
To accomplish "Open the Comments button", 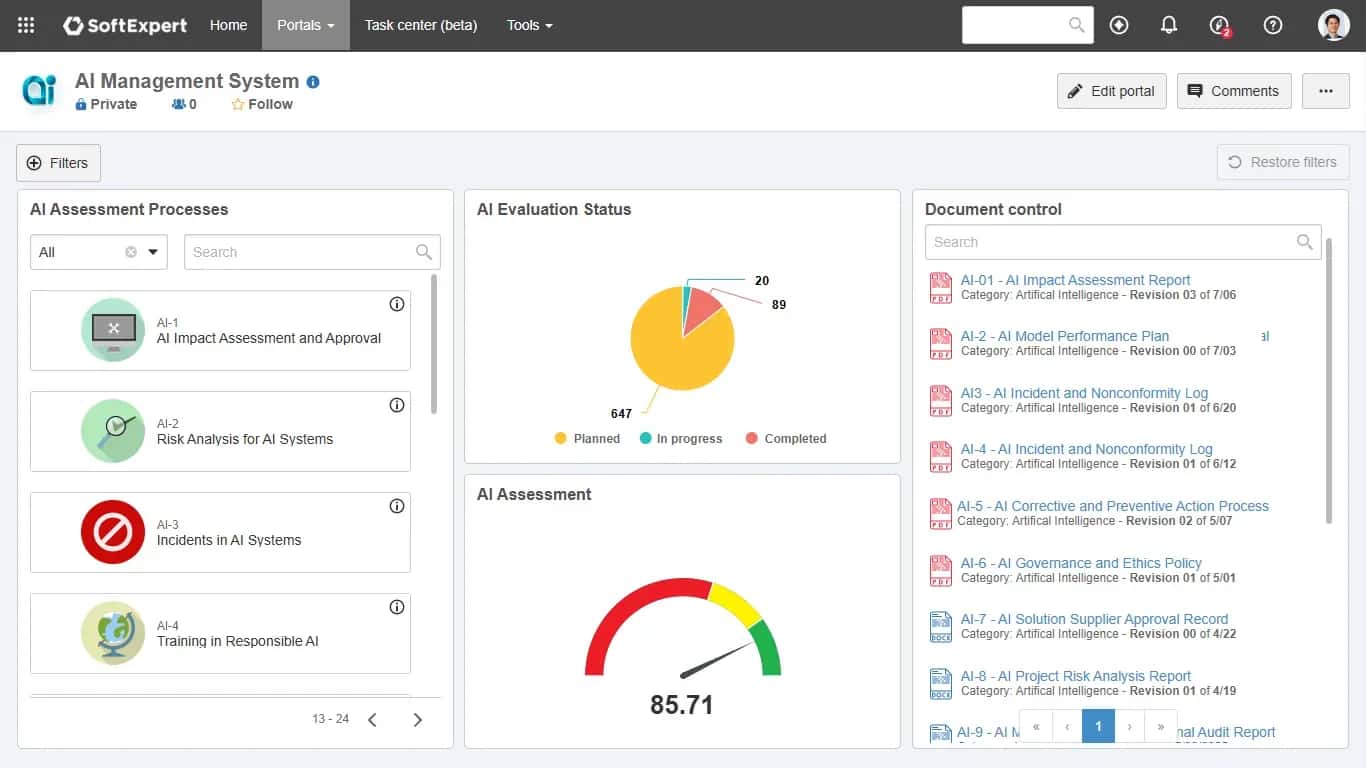I will 1234,91.
